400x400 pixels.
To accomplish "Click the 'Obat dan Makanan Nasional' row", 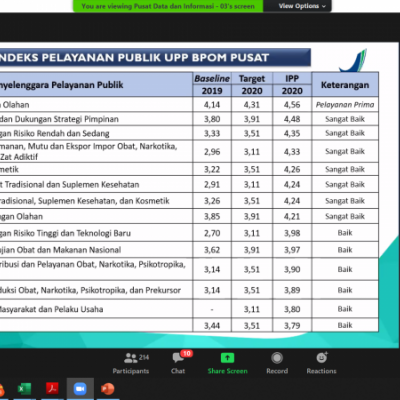I will 96,250.
